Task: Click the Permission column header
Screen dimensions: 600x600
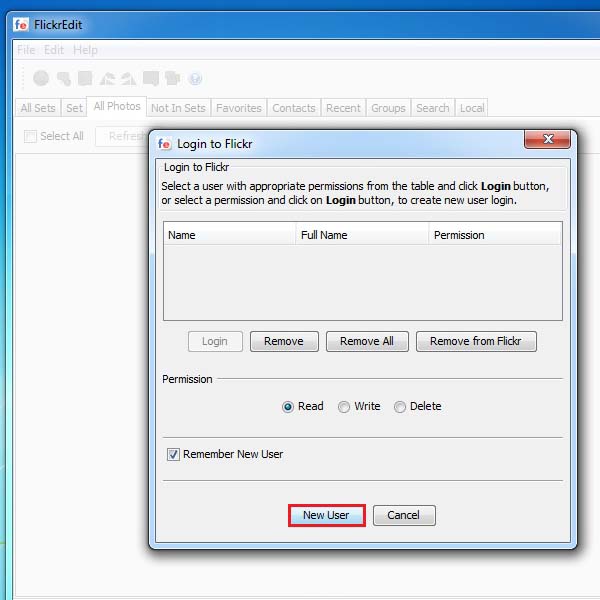Action: coord(495,235)
